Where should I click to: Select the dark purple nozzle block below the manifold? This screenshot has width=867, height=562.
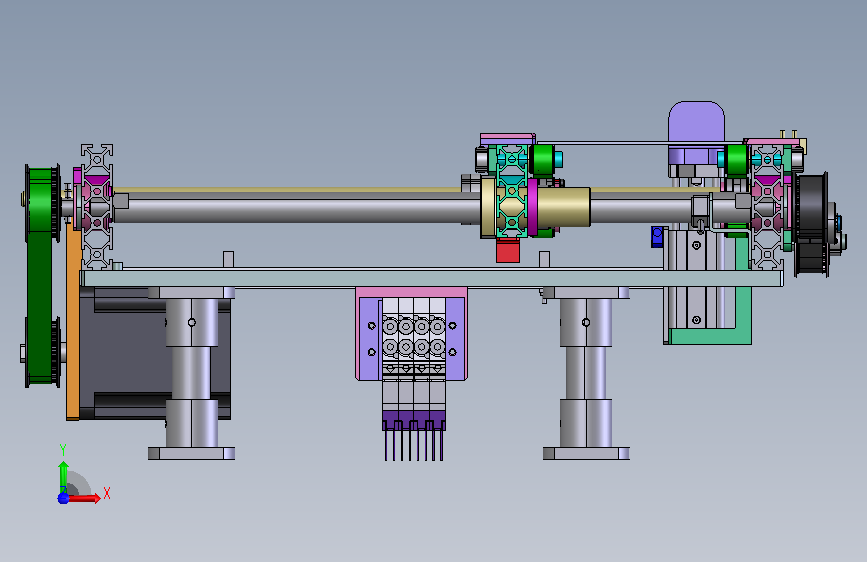coord(413,420)
